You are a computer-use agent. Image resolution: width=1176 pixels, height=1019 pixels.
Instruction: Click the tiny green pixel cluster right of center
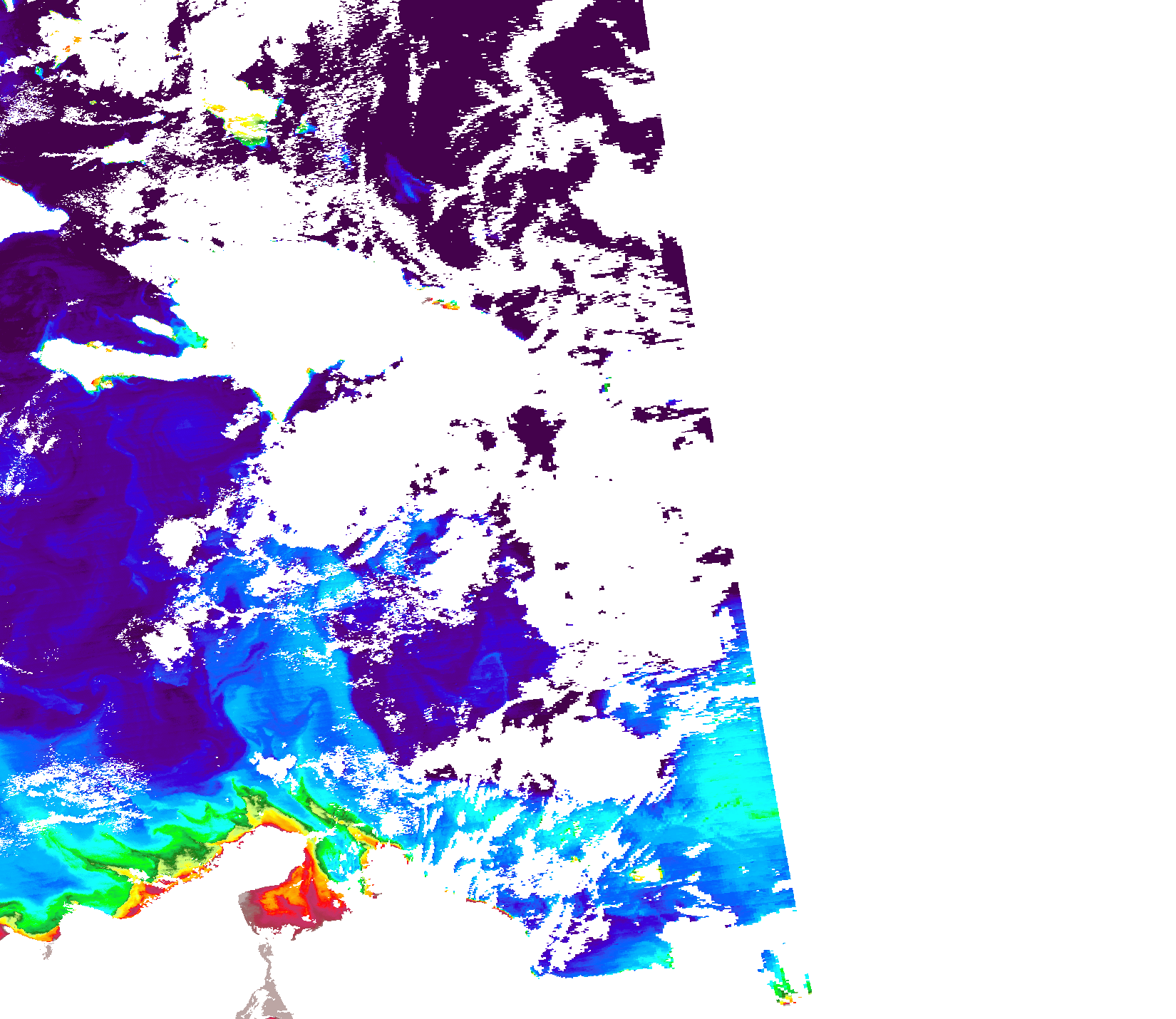[605, 387]
